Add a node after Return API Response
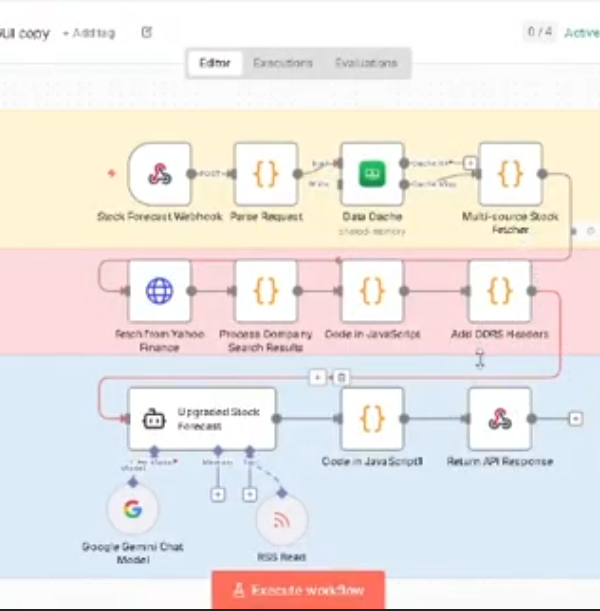The height and width of the screenshot is (611, 600). click(575, 419)
